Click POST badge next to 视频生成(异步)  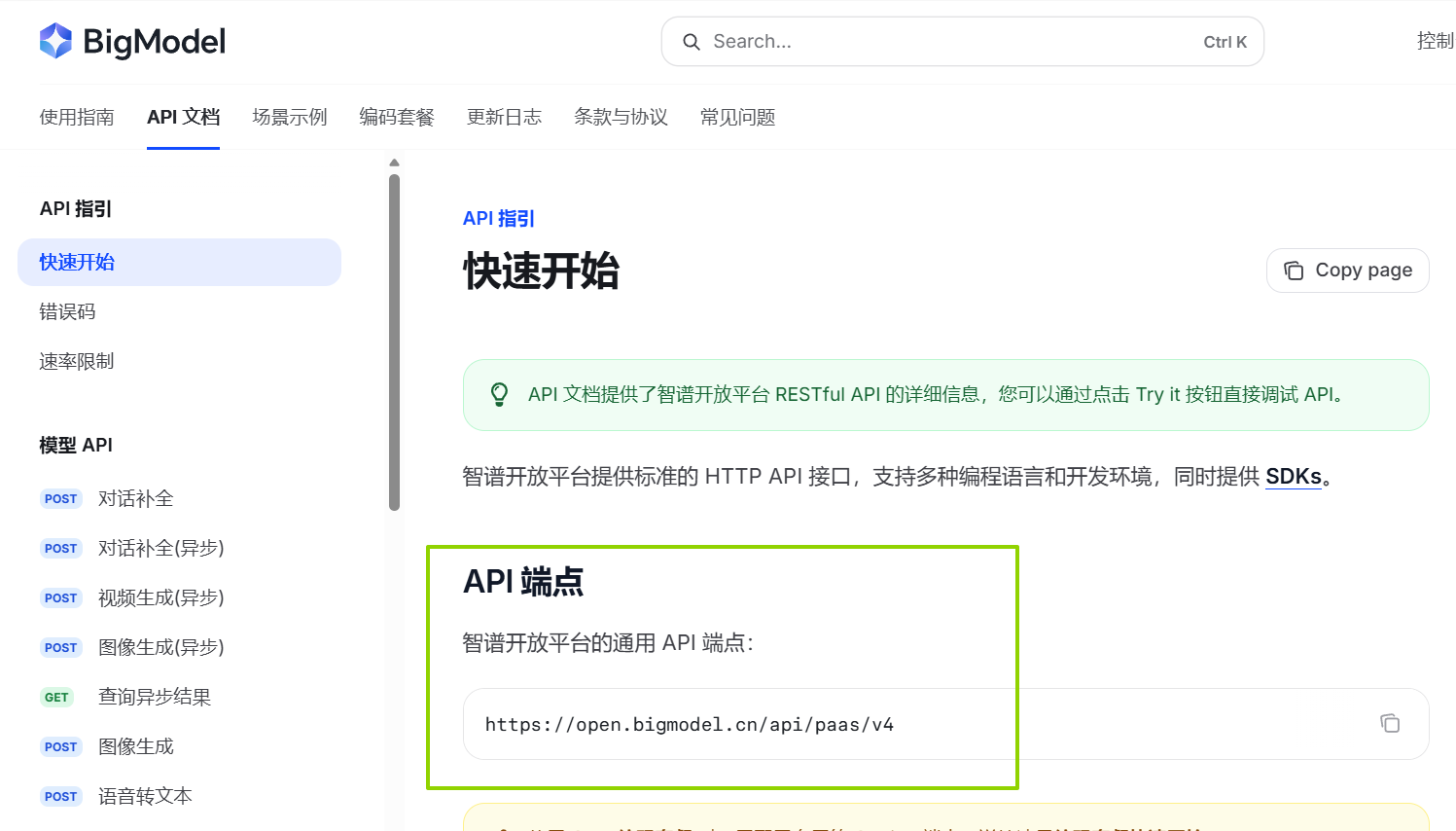60,597
